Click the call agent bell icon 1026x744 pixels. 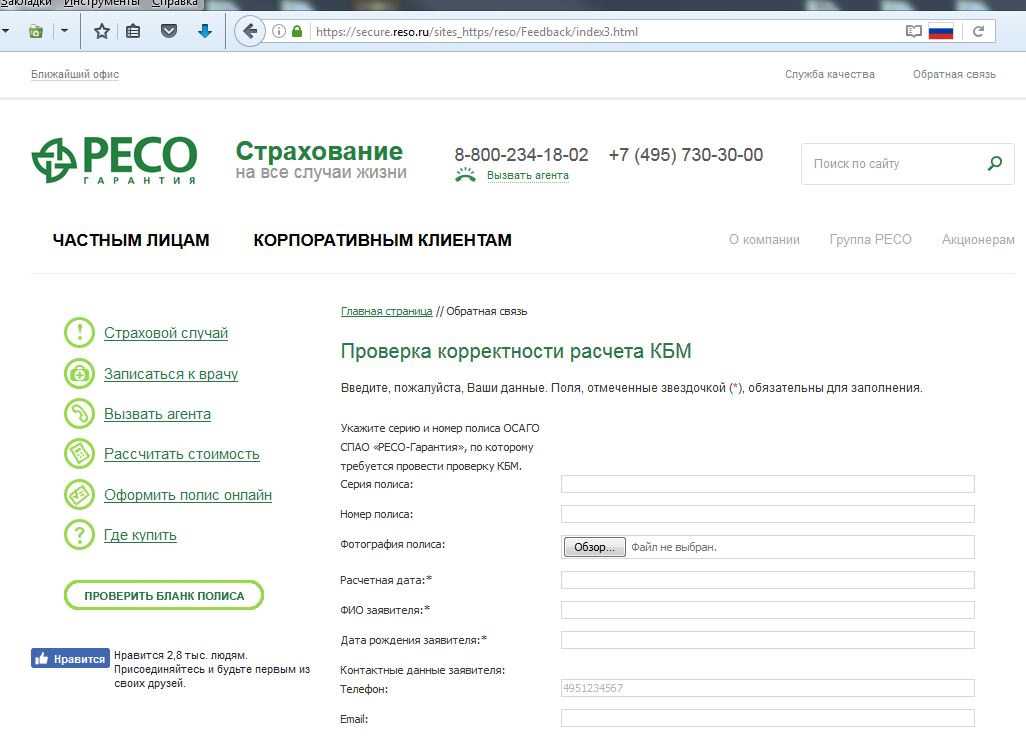tap(465, 175)
